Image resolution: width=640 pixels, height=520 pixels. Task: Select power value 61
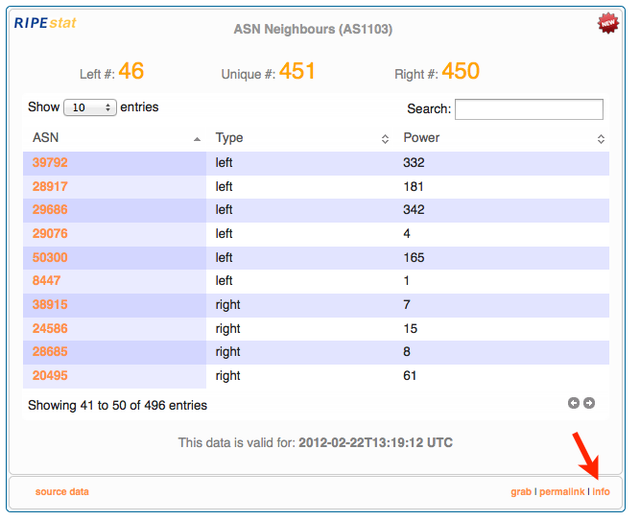(410, 376)
